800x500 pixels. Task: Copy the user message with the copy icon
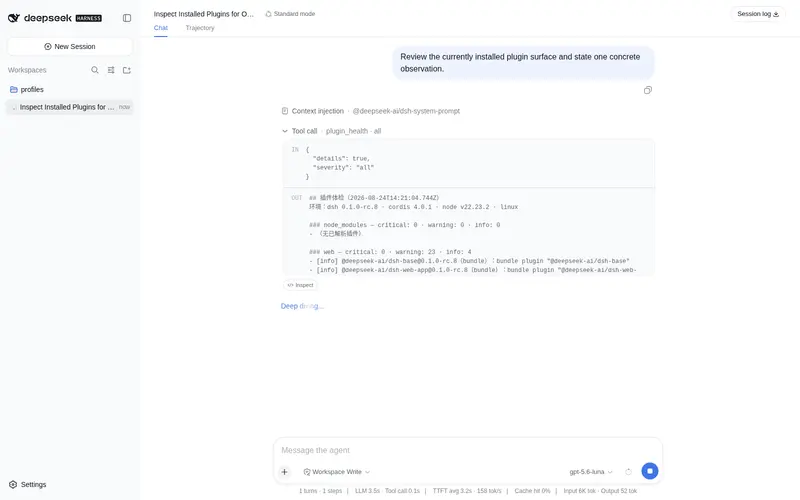click(x=647, y=90)
